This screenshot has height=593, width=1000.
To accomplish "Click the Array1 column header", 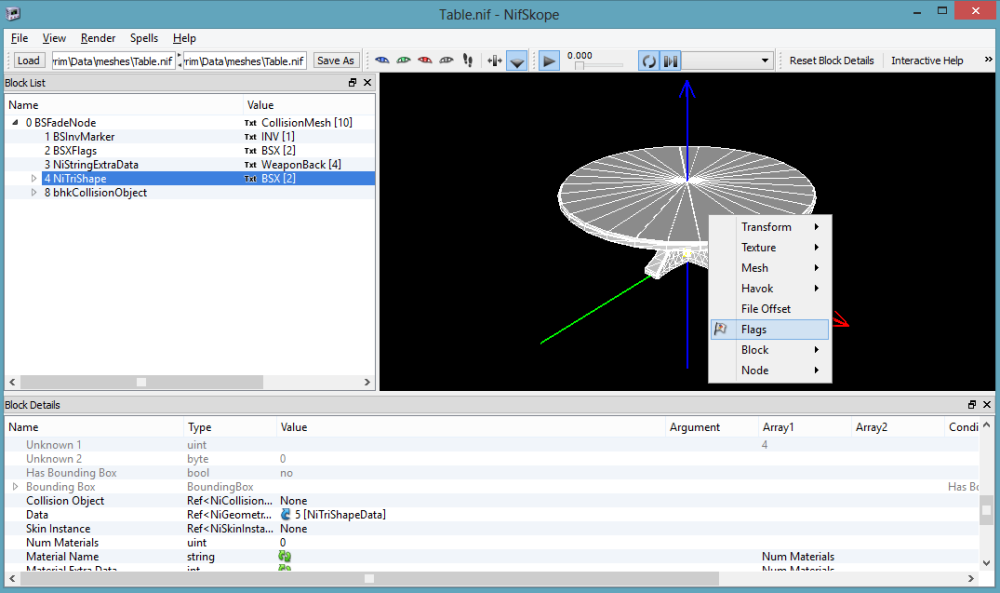I will point(804,427).
